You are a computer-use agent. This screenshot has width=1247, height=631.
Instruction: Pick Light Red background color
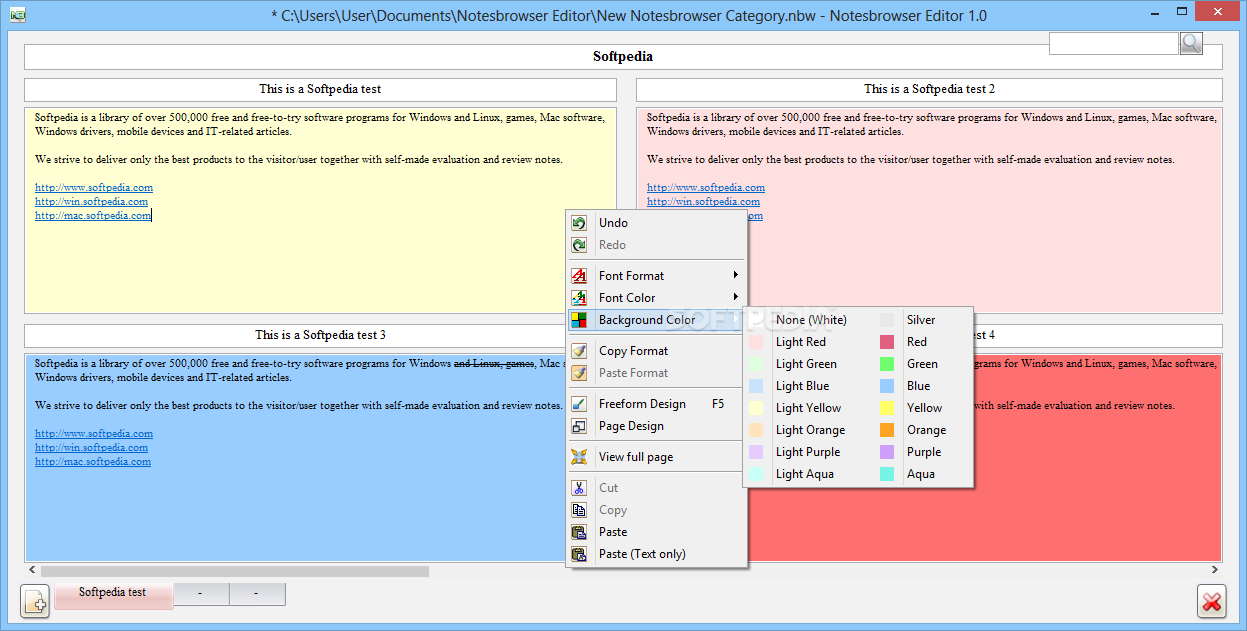(807, 342)
